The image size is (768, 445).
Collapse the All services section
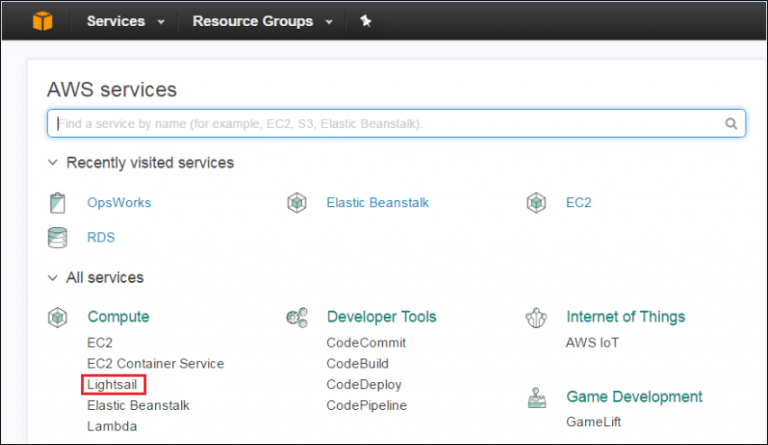[53, 278]
